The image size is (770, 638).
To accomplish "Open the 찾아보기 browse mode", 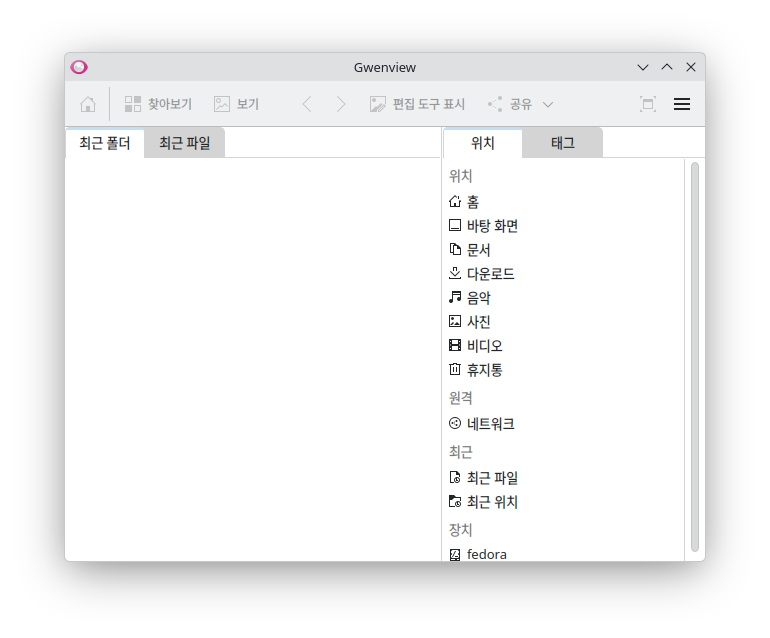I will [x=158, y=104].
